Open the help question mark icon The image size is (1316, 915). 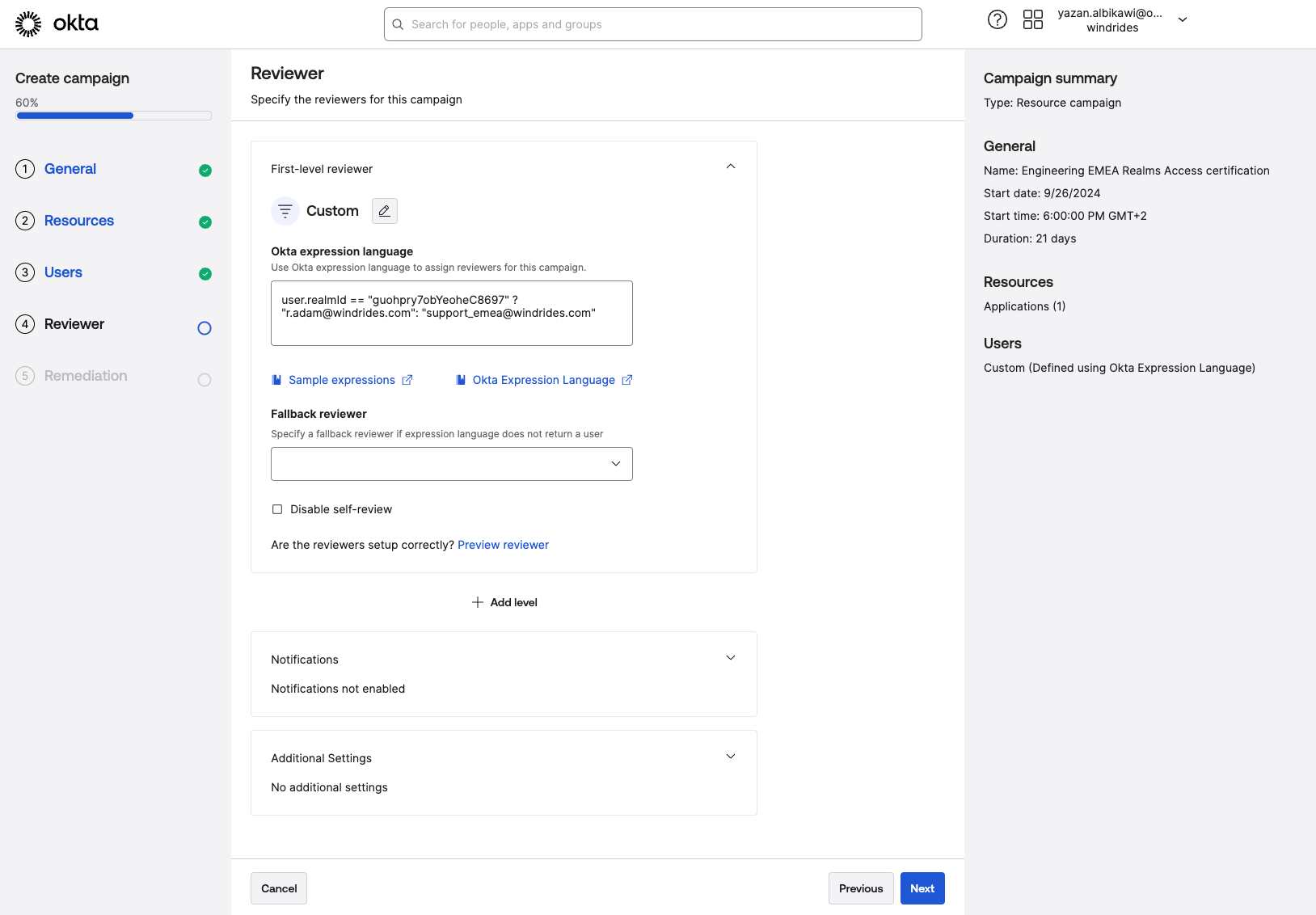998,20
